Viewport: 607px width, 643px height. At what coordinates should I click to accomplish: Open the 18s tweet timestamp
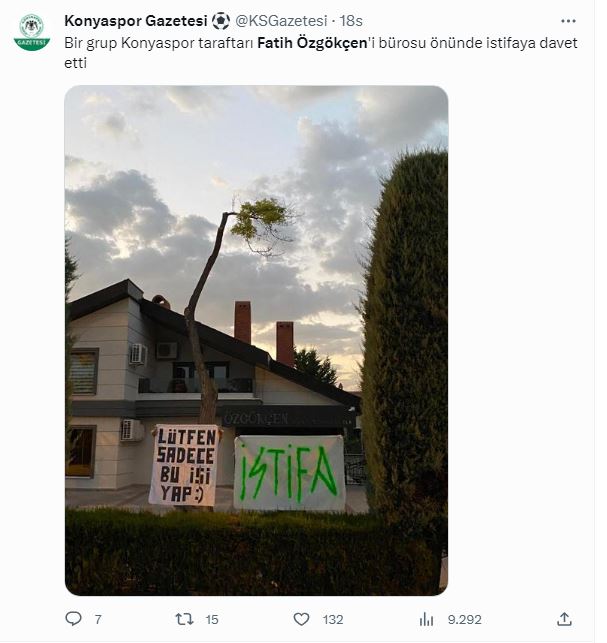pyautogui.click(x=351, y=21)
